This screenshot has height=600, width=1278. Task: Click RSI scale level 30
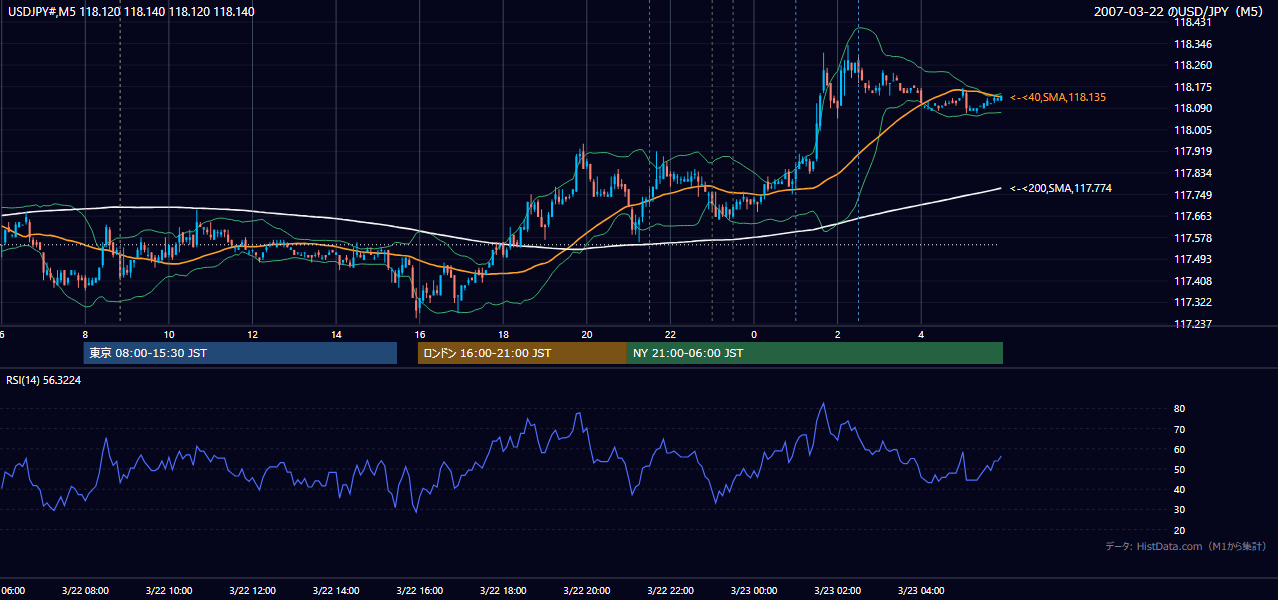(1179, 510)
